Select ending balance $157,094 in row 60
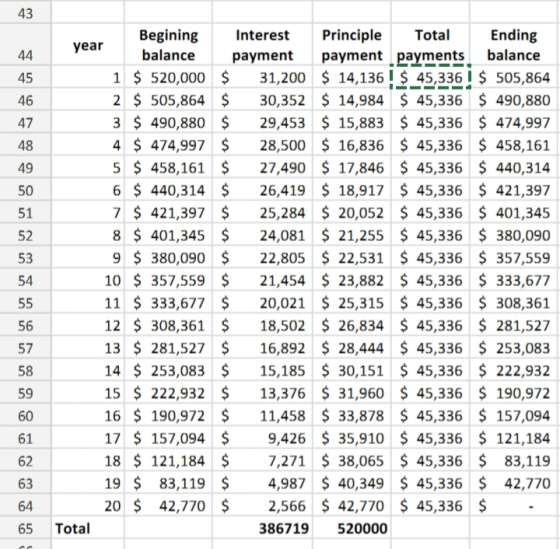The width and height of the screenshot is (560, 549). tap(514, 415)
